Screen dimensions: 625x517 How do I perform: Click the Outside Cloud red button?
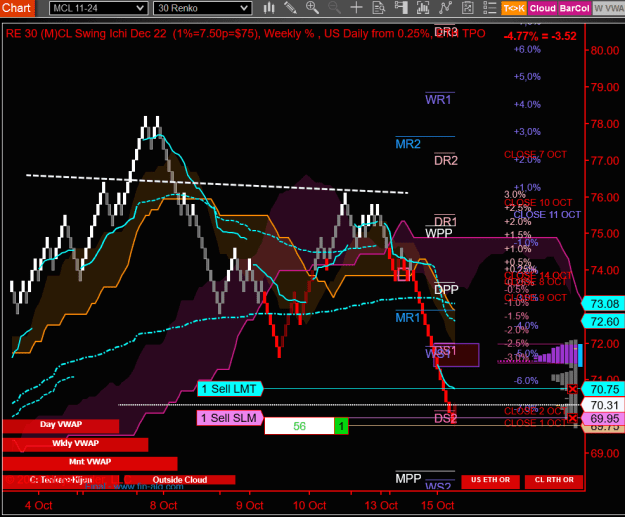[180, 480]
